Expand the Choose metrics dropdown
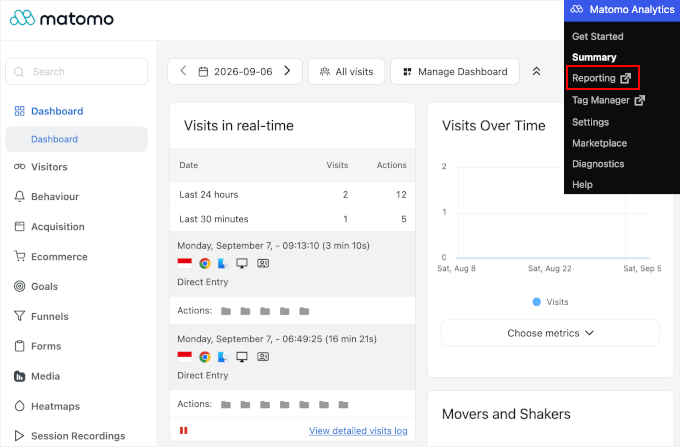The width and height of the screenshot is (680, 447). click(x=550, y=333)
